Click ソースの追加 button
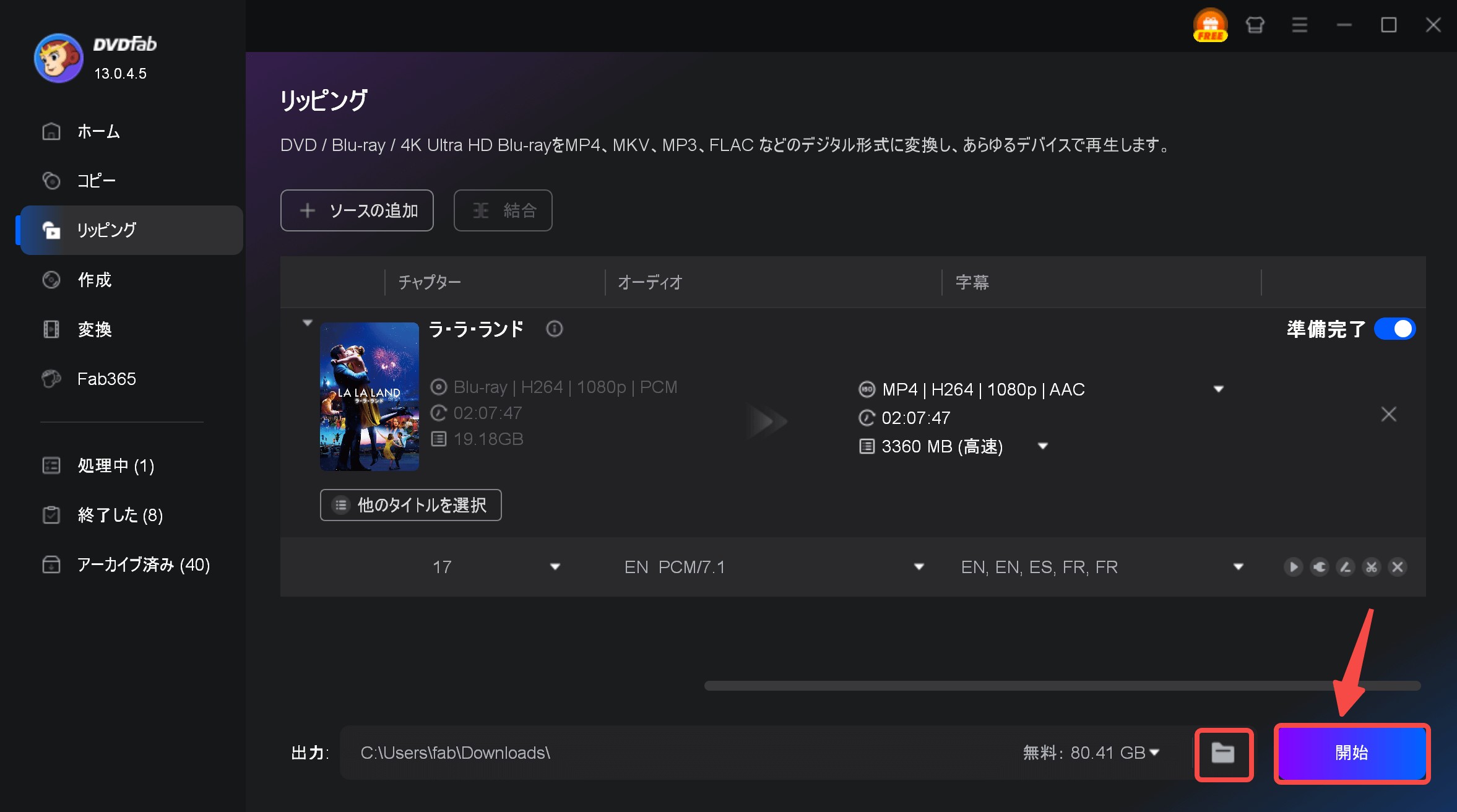 tap(357, 210)
